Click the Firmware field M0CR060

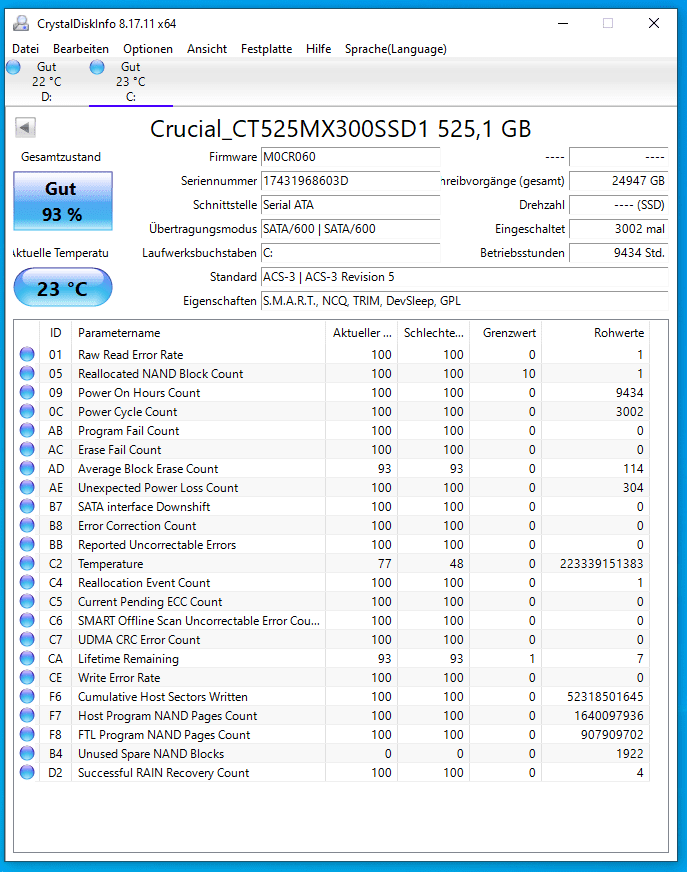[x=350, y=157]
